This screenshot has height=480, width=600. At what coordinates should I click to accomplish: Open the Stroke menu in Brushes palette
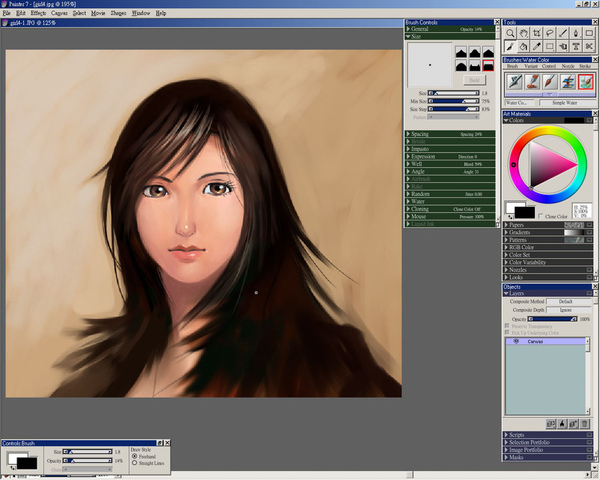pyautogui.click(x=585, y=66)
